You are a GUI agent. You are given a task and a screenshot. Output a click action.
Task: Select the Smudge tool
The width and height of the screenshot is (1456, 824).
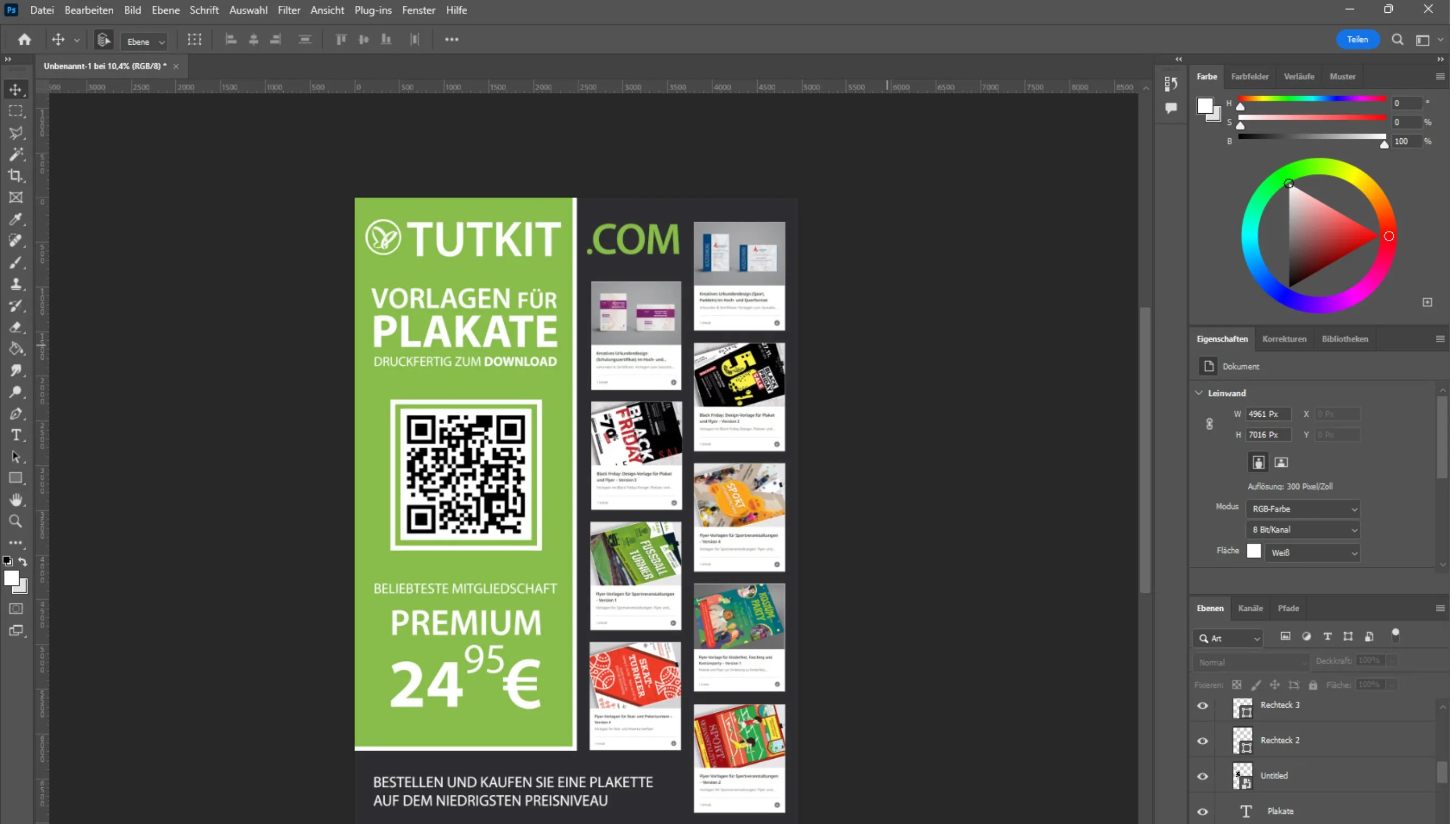click(16, 370)
